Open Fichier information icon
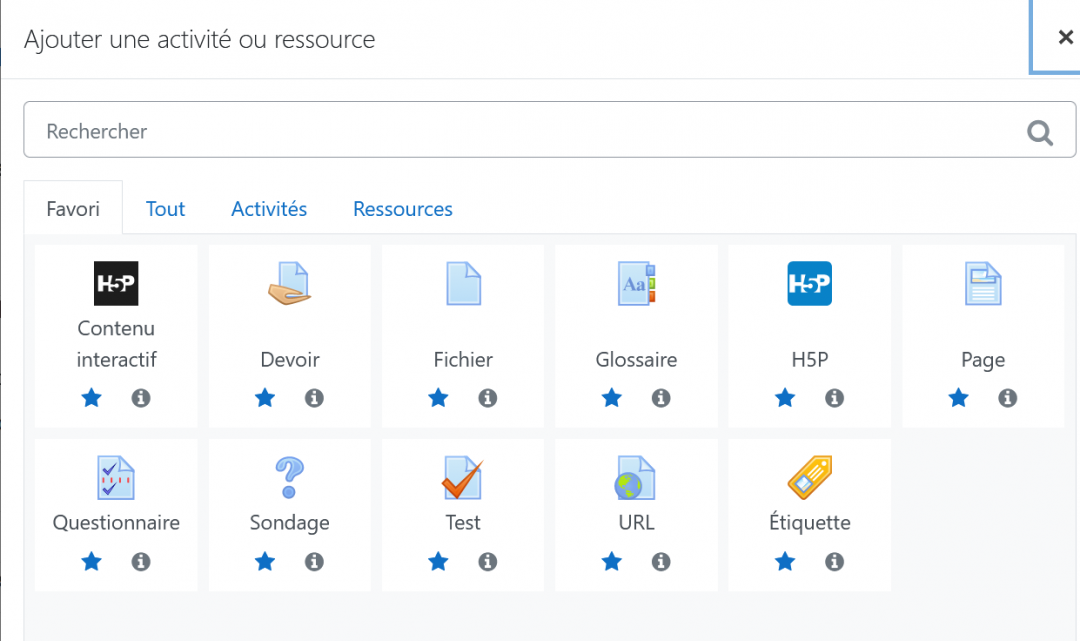The height and width of the screenshot is (641, 1080). coord(488,398)
